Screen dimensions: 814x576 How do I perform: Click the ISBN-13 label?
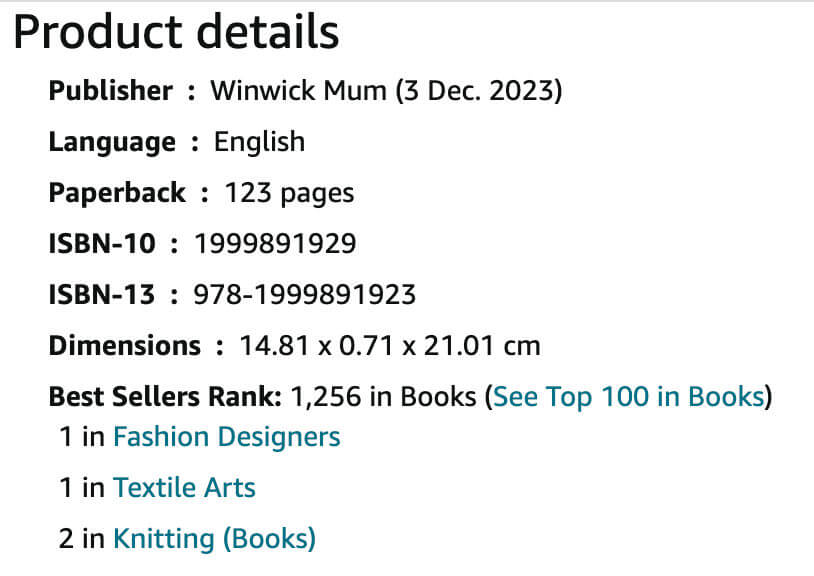[x=101, y=295]
